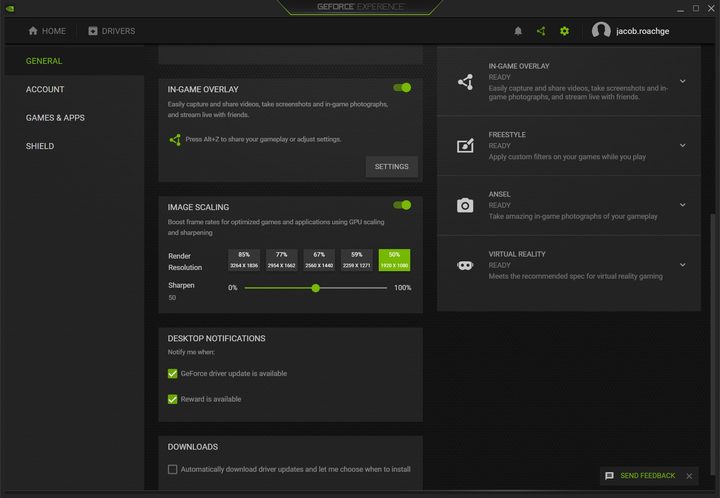This screenshot has width=720, height=498.
Task: Click the user avatar icon
Action: 601,31
